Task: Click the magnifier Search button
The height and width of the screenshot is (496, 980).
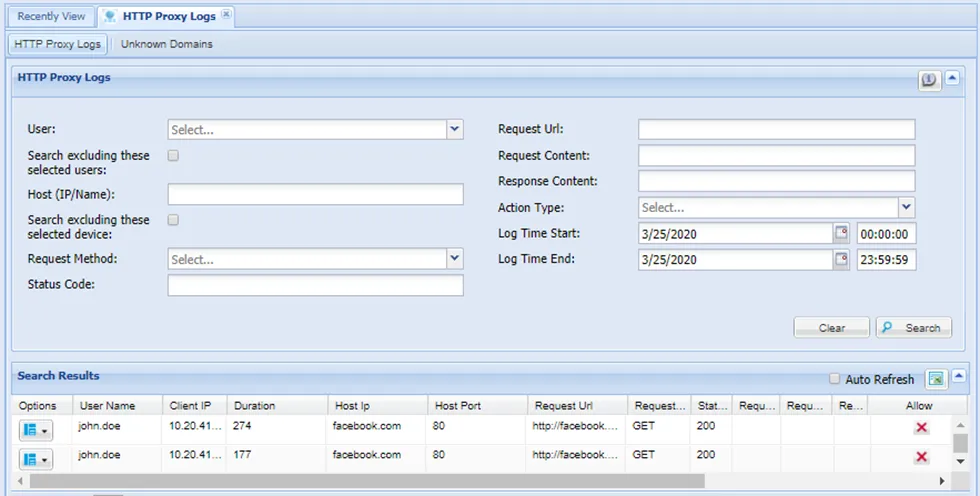Action: (914, 327)
